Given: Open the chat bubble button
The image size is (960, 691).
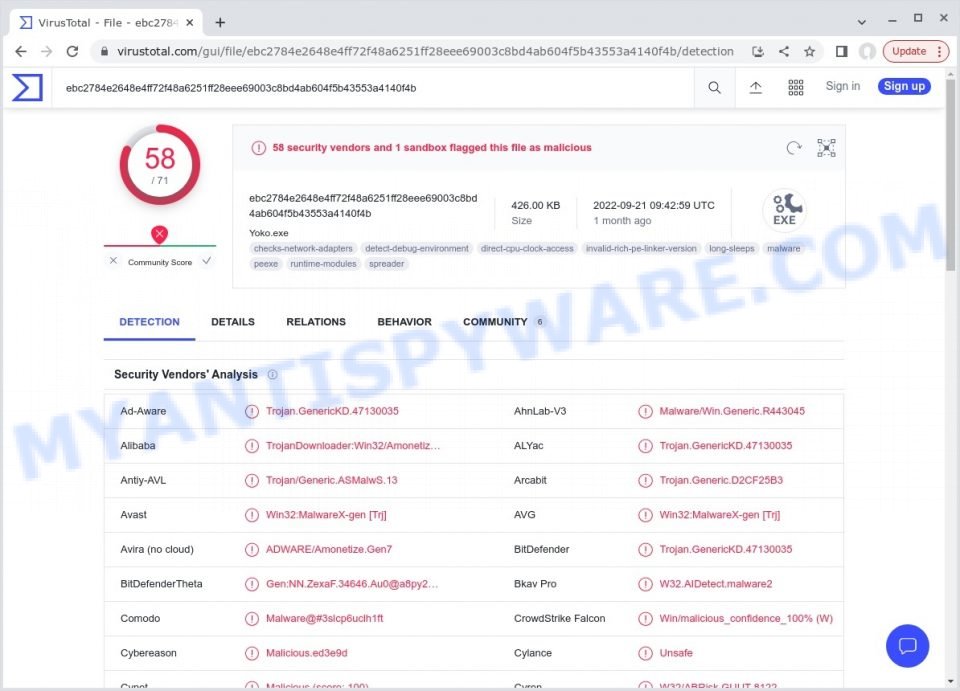Looking at the screenshot, I should [x=907, y=646].
